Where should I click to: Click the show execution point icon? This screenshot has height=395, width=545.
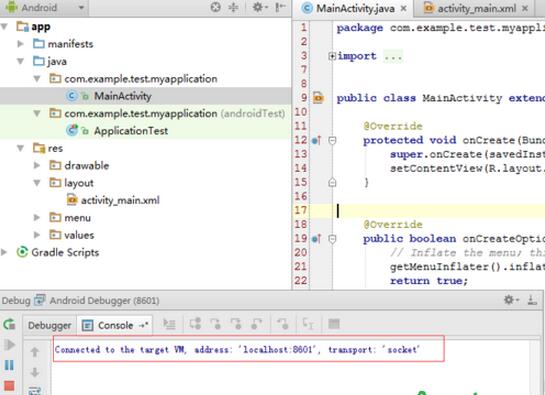click(169, 324)
